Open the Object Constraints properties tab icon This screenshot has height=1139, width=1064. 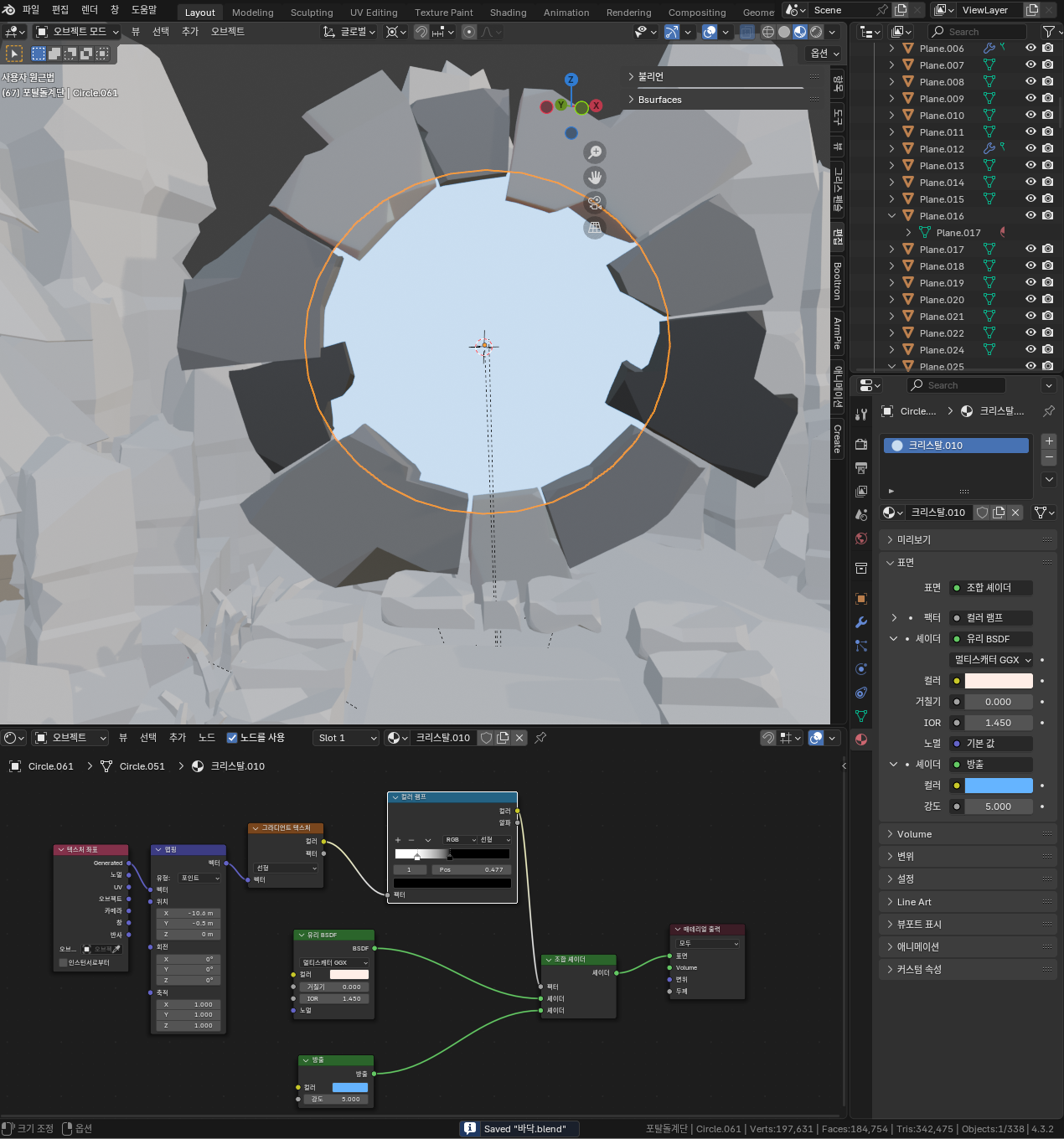coord(861,693)
